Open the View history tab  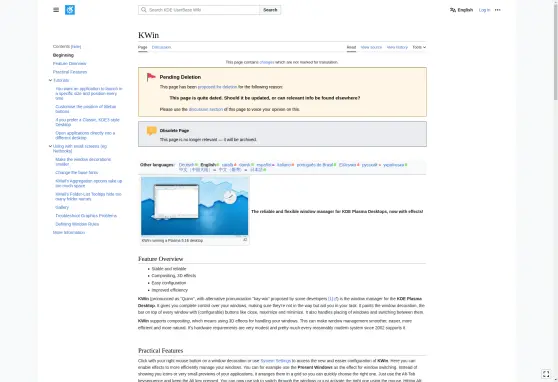click(x=397, y=47)
